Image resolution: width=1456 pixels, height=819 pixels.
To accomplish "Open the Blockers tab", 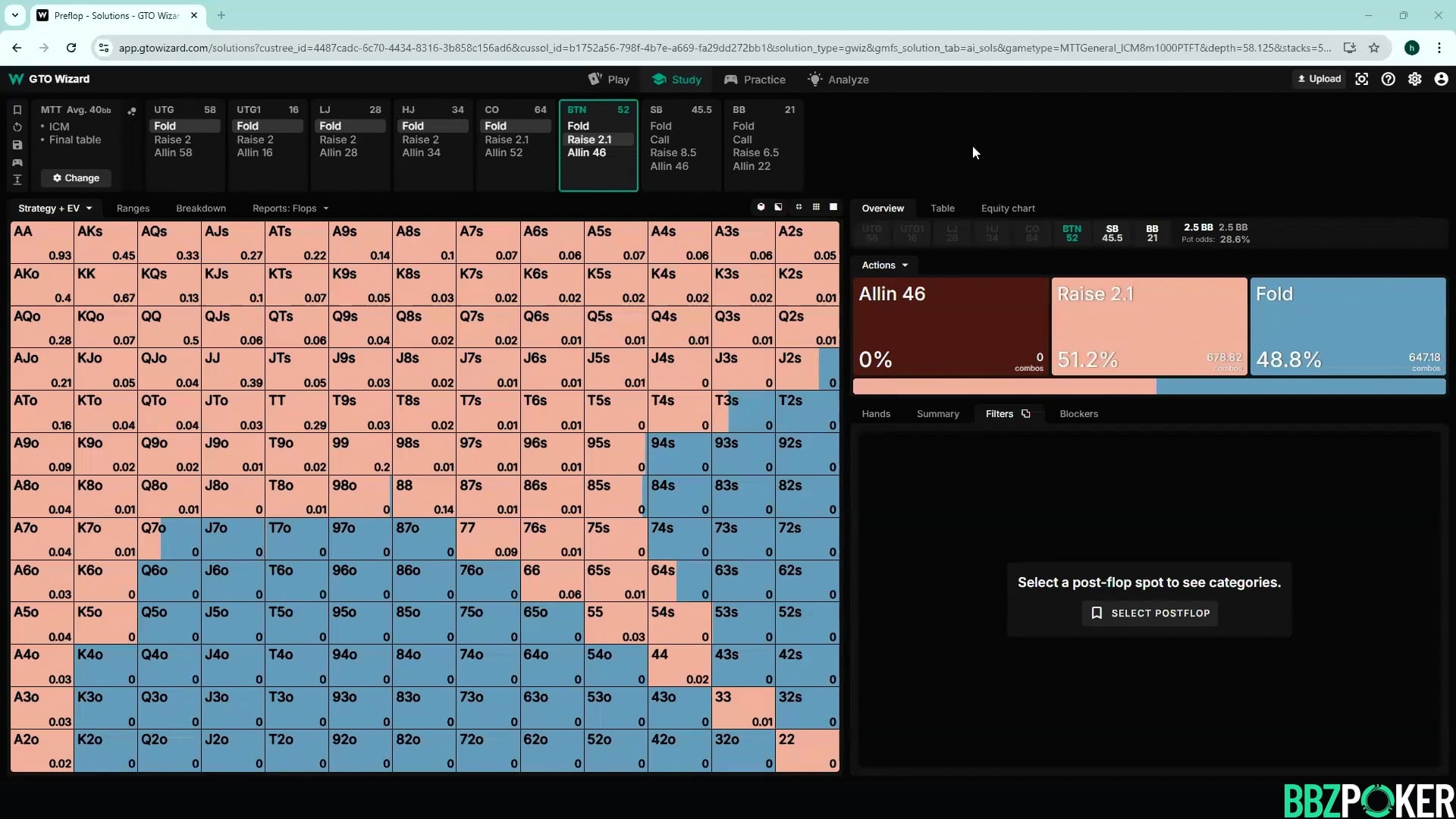I will (x=1078, y=413).
